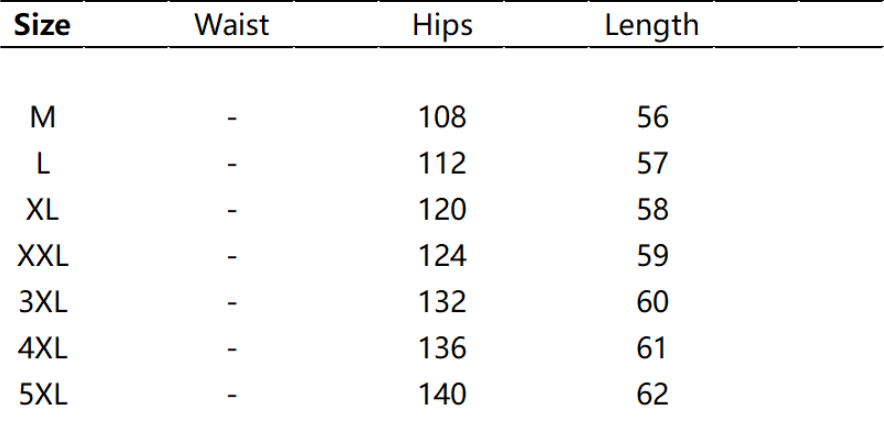Click the Size column header

42,25
